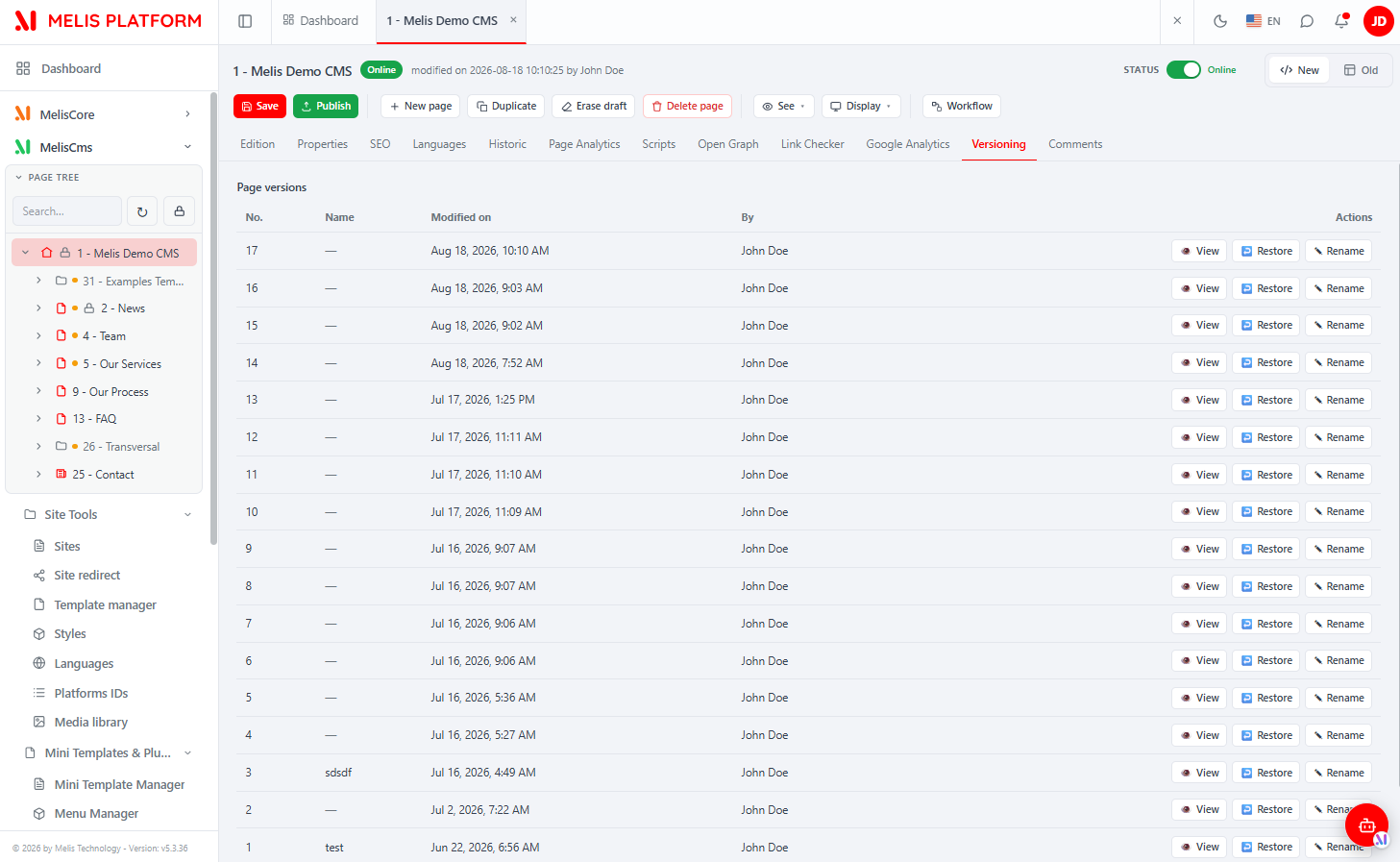This screenshot has width=1400, height=862.
Task: Expand 2 - News tree node
Action: coord(38,308)
